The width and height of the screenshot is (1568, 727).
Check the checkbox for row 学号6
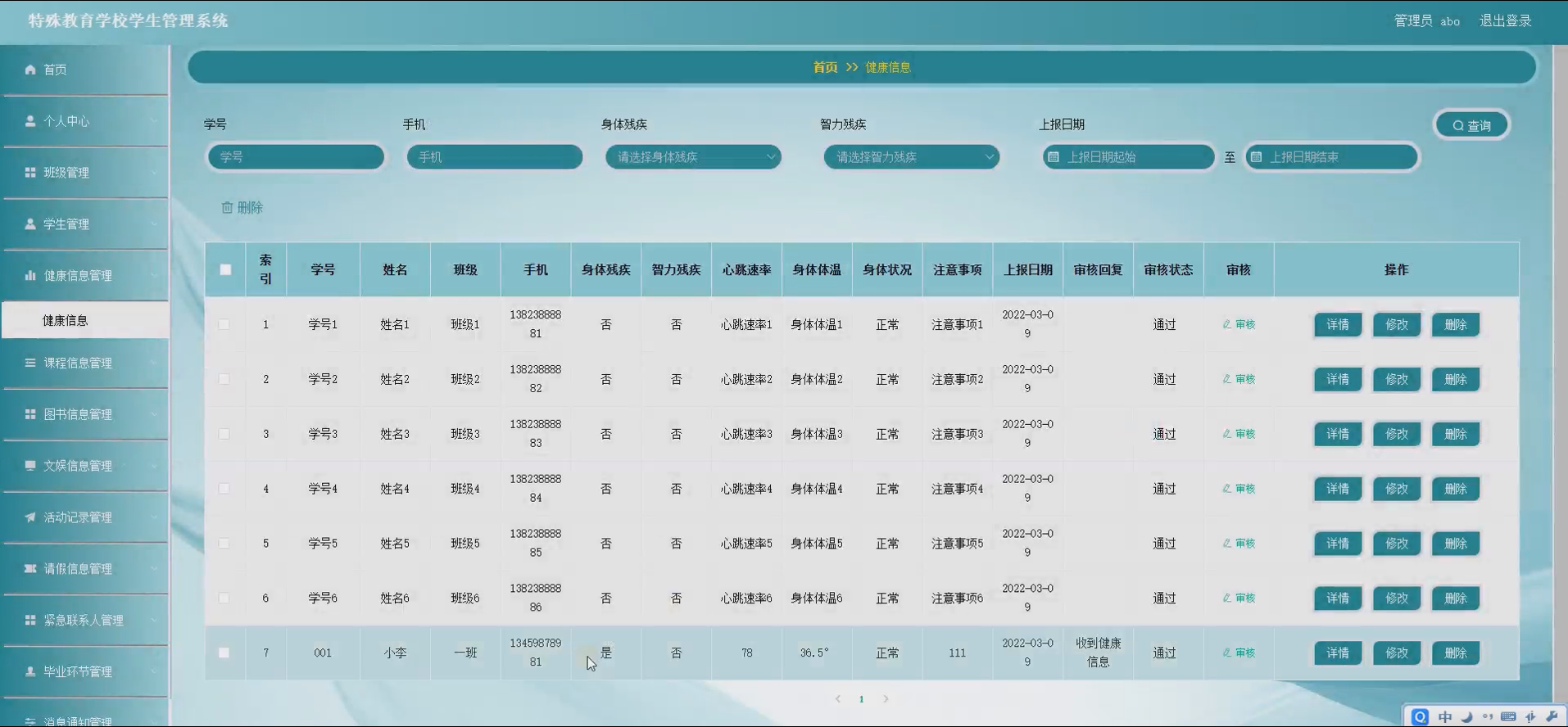click(224, 598)
